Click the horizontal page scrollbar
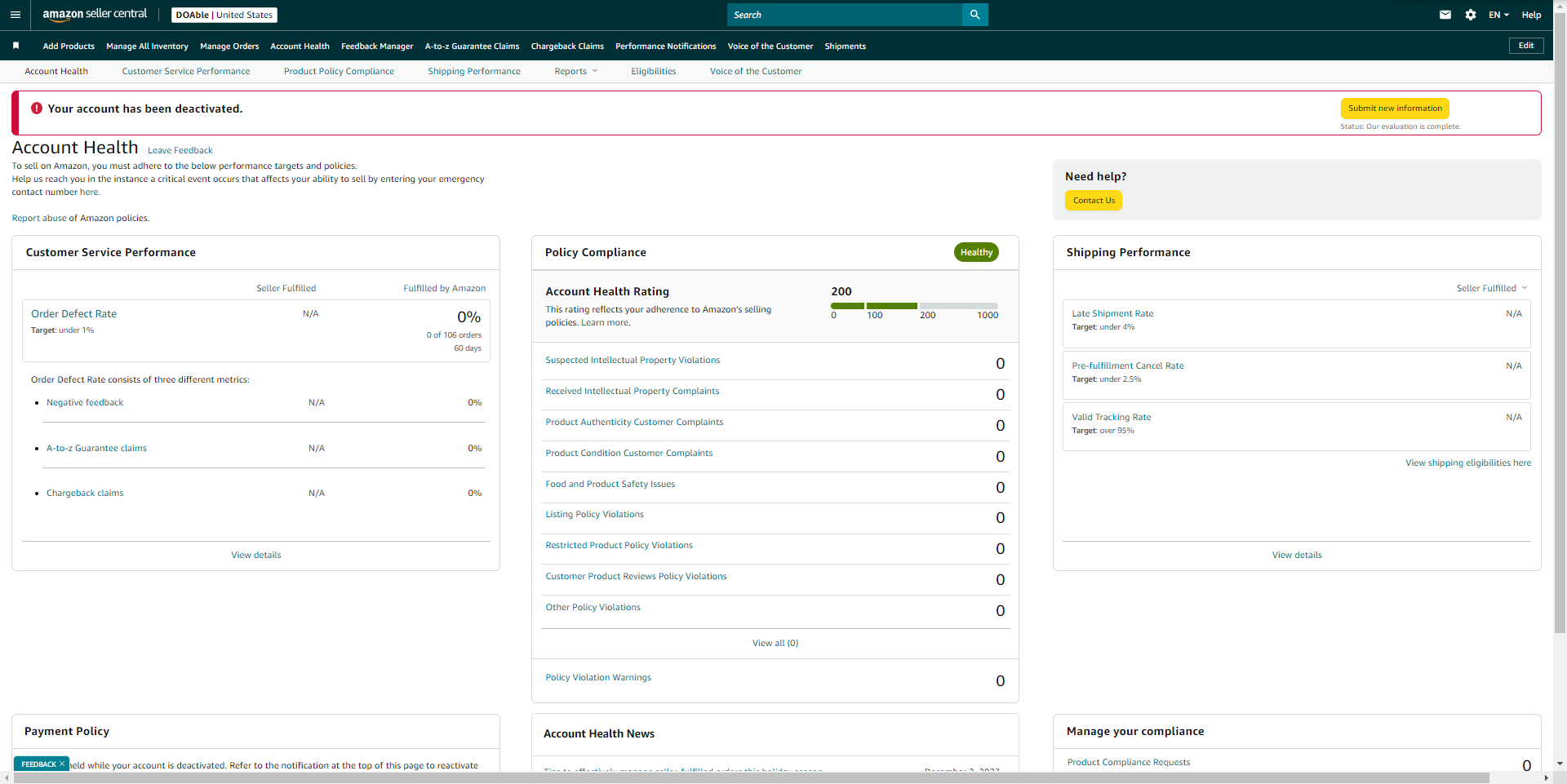This screenshot has height=784, width=1567. click(x=751, y=778)
